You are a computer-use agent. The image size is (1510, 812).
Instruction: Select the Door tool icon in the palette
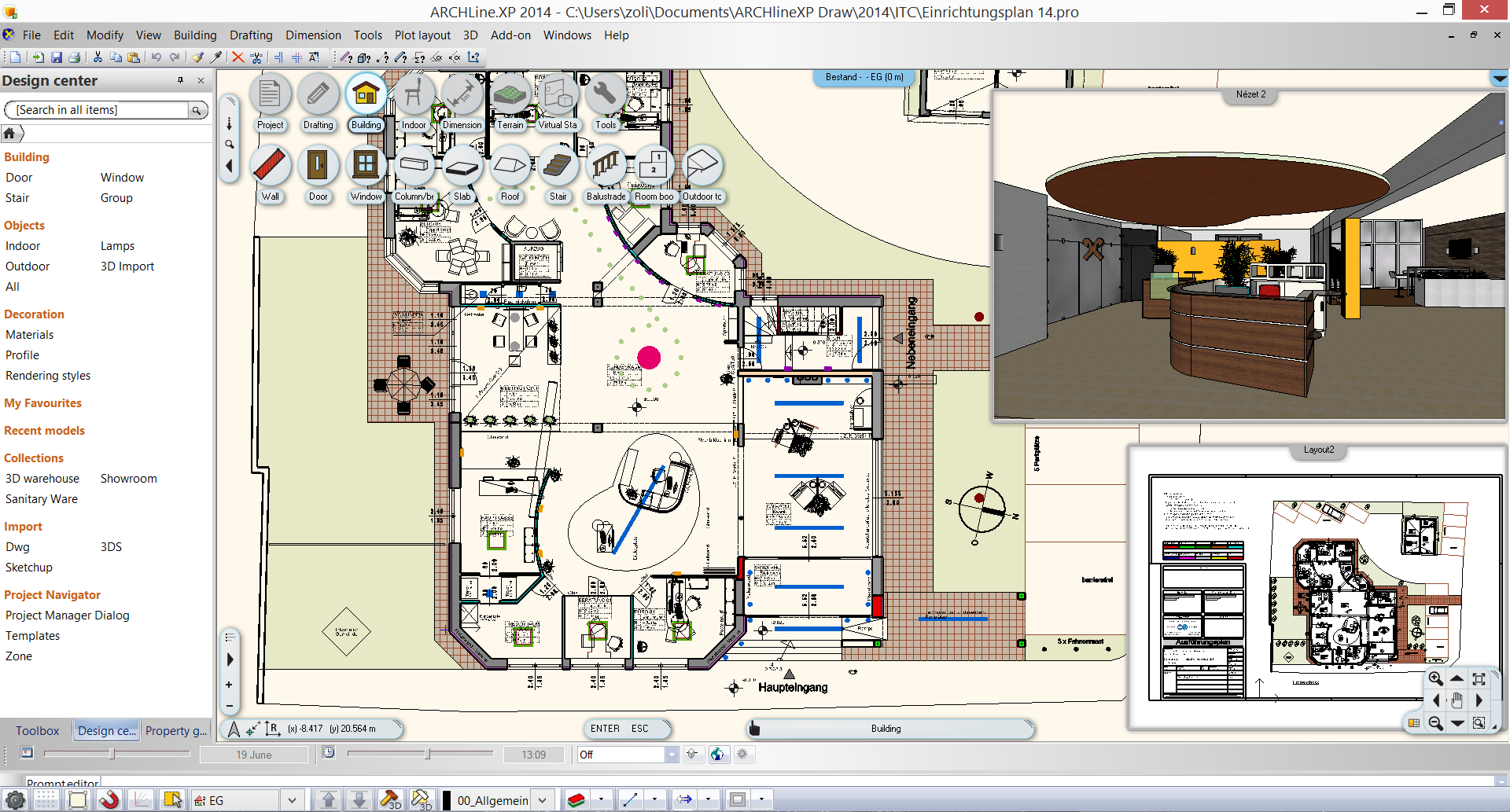(318, 165)
